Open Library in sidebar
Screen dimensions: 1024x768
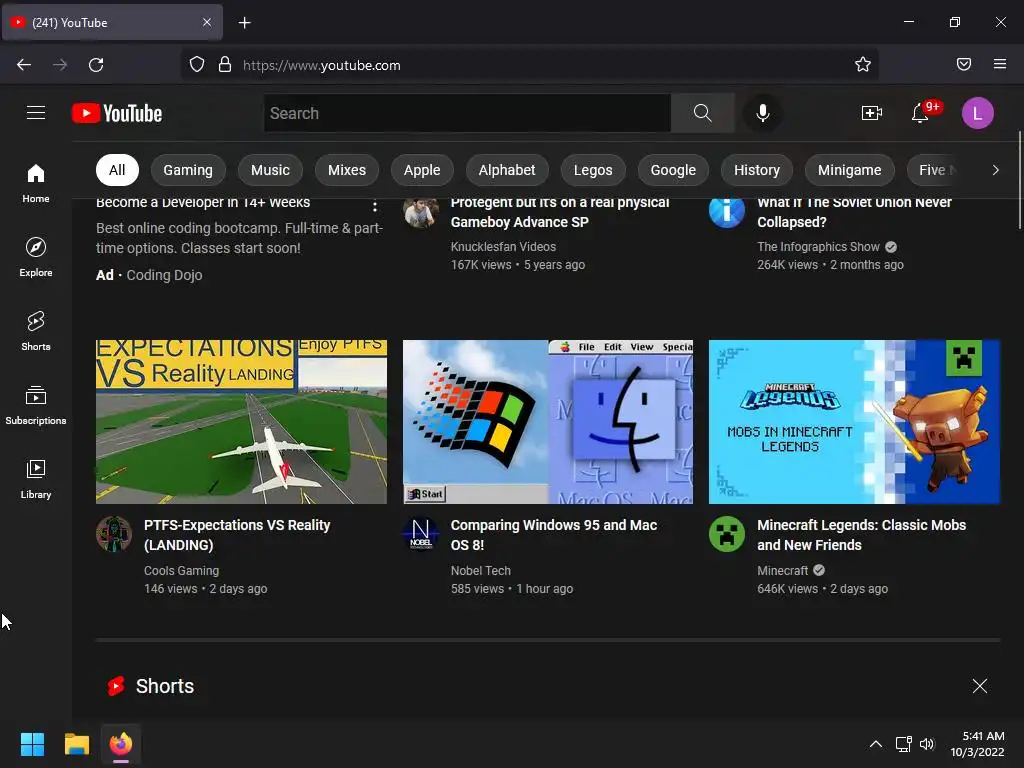36,479
